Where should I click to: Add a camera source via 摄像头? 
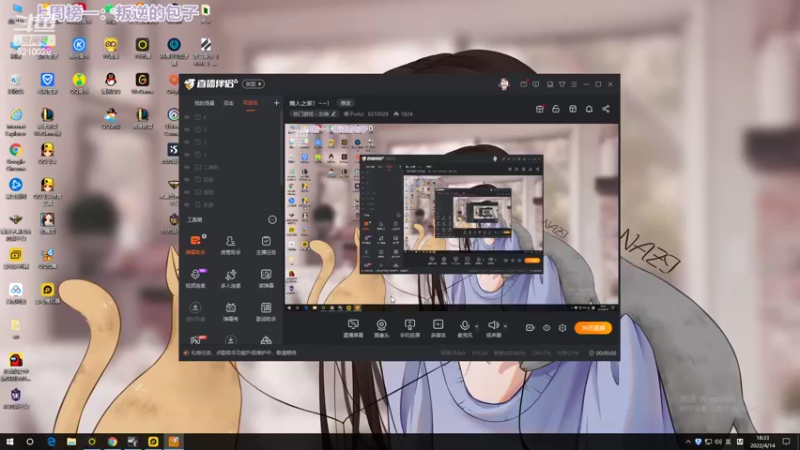(x=381, y=328)
